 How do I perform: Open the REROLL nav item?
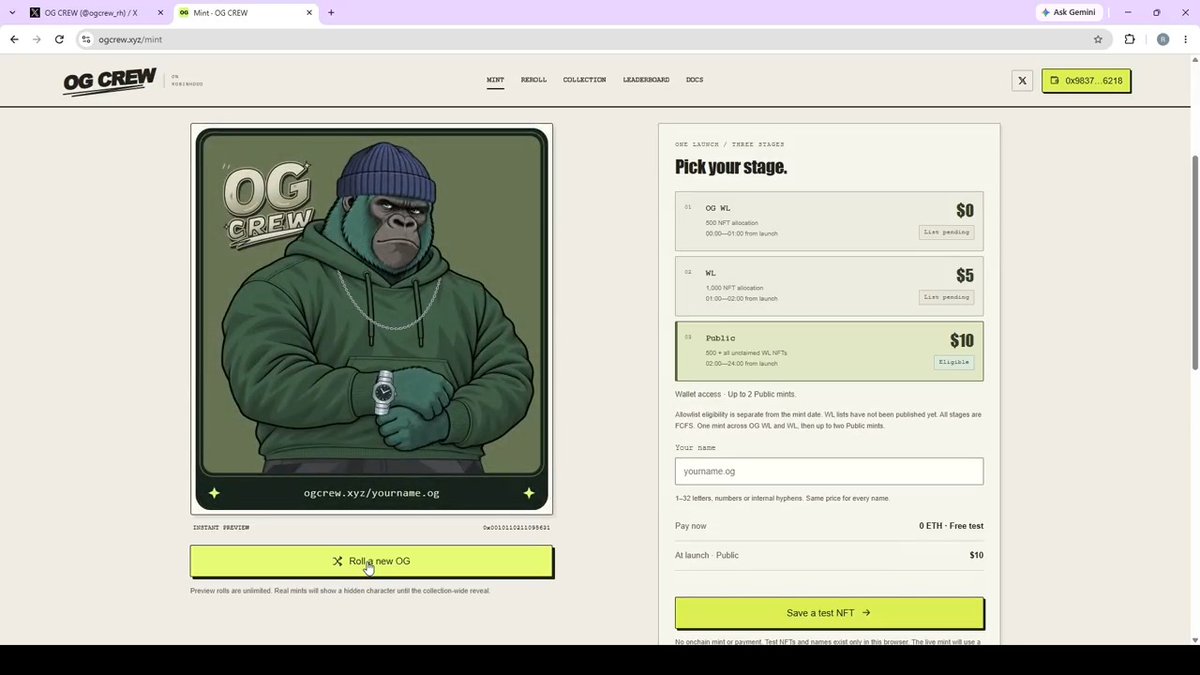tap(534, 80)
